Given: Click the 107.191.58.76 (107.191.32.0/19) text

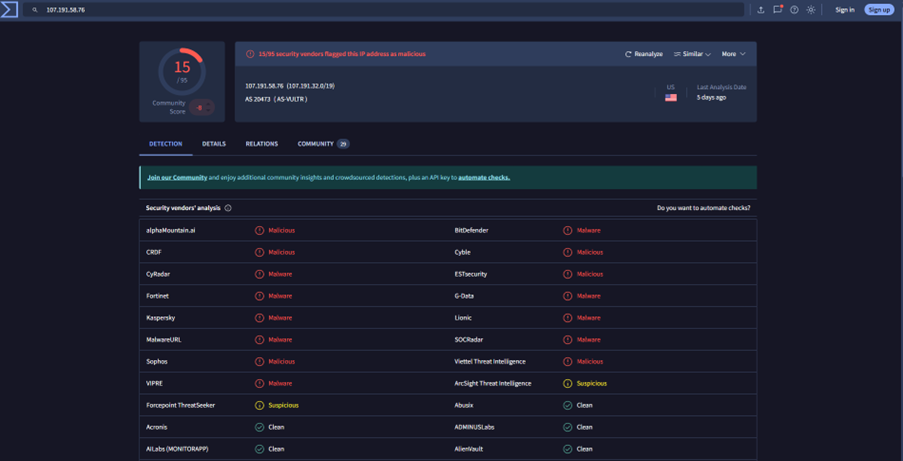Looking at the screenshot, I should (x=290, y=86).
